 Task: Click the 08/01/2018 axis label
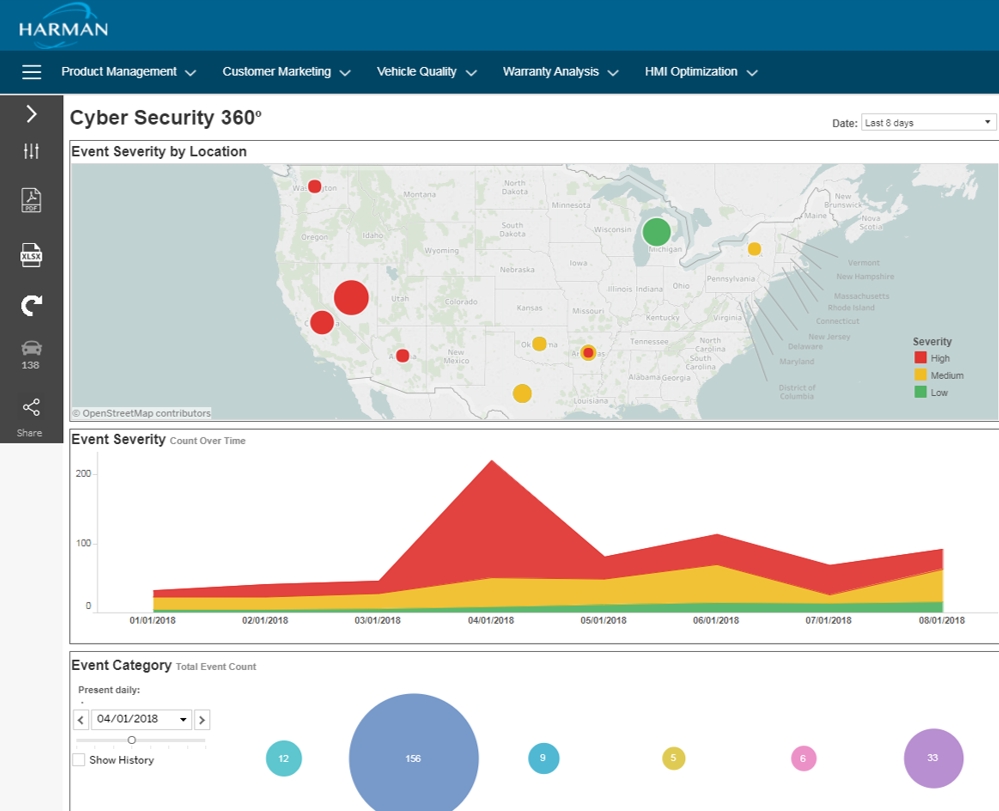942,620
